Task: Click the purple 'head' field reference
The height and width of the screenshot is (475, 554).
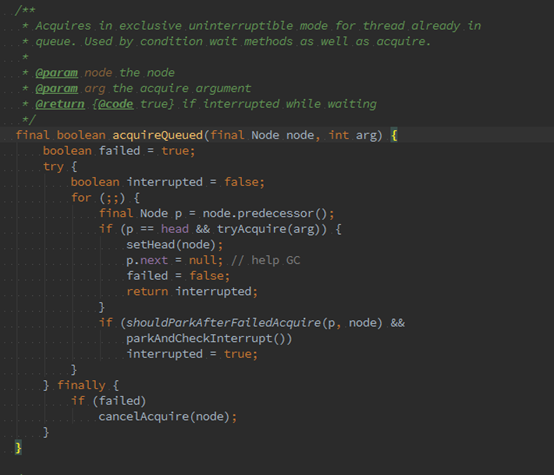Action: point(175,229)
